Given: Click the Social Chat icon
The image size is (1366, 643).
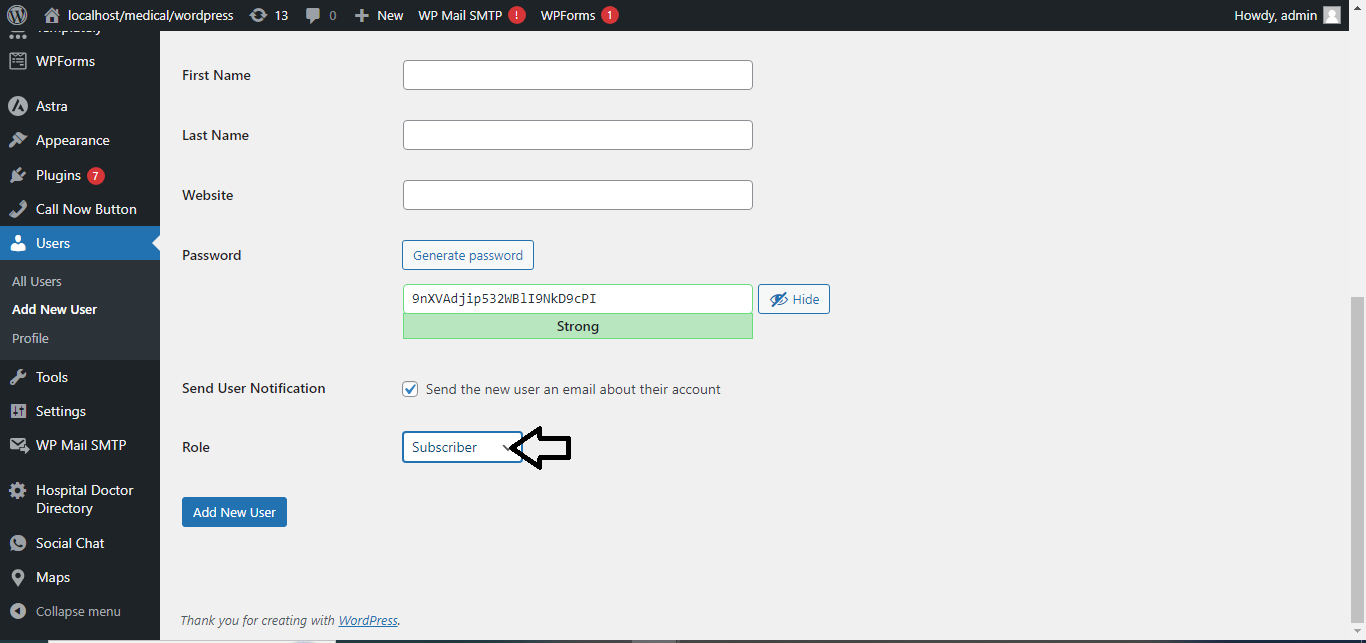Looking at the screenshot, I should [17, 543].
